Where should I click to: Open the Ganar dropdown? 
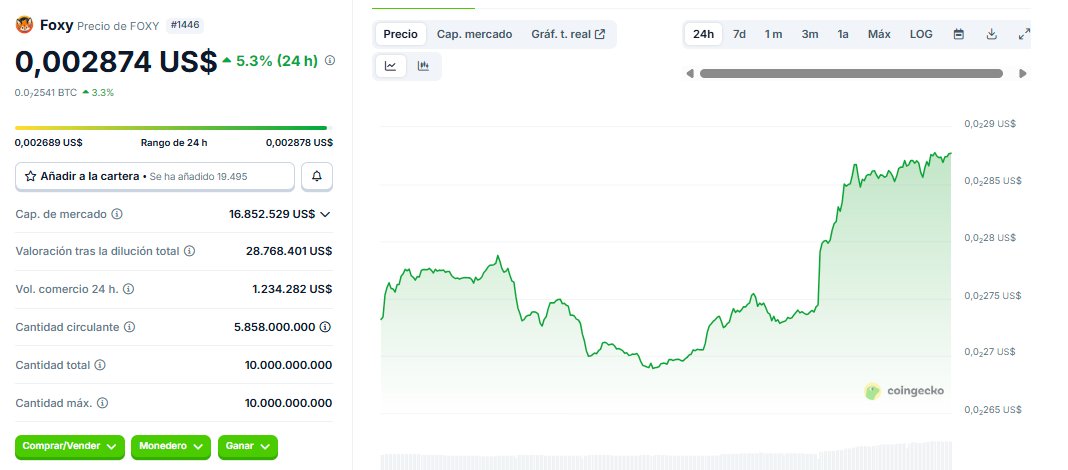tap(248, 447)
